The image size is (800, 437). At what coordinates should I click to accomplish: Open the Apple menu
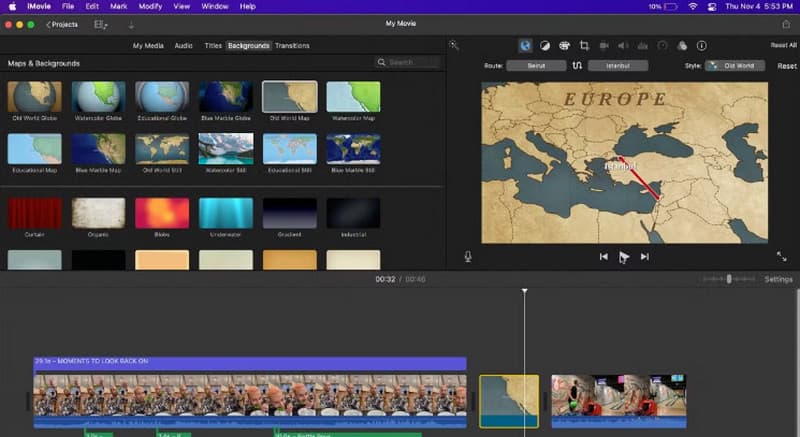click(x=12, y=7)
